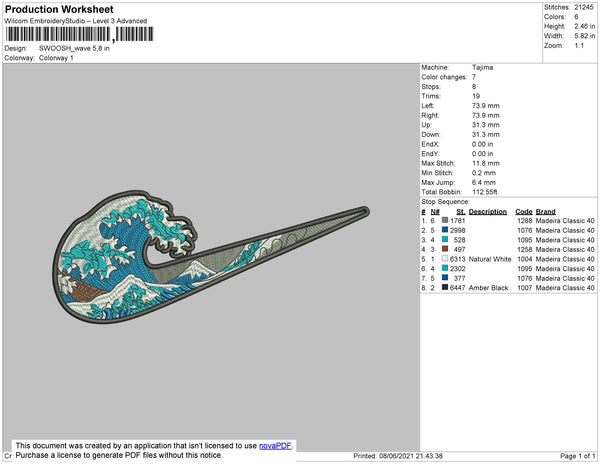The height and width of the screenshot is (464, 600).
Task: Click stitch count 6447 in stop row 8
Action: (x=458, y=287)
